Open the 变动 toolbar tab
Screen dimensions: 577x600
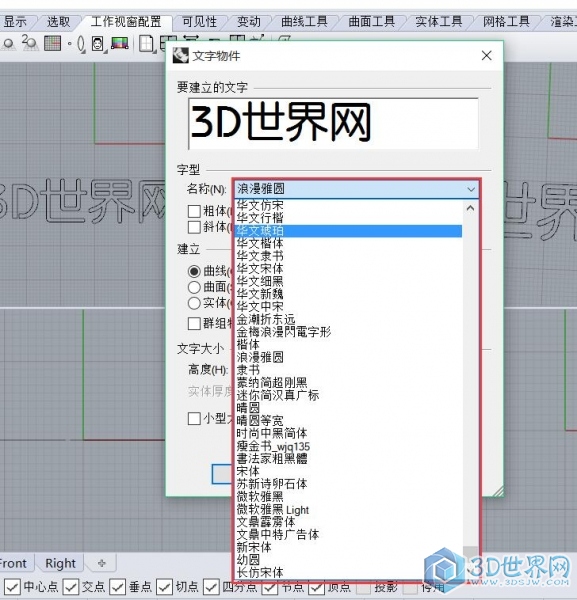coord(249,22)
